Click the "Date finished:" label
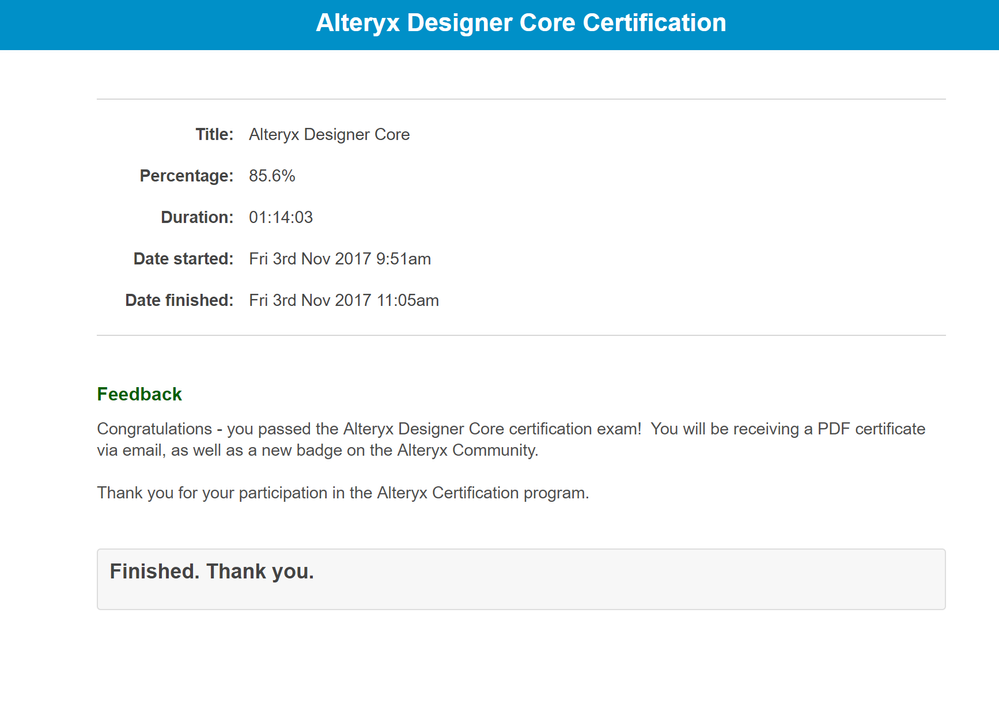This screenshot has width=999, height=715. coord(179,300)
